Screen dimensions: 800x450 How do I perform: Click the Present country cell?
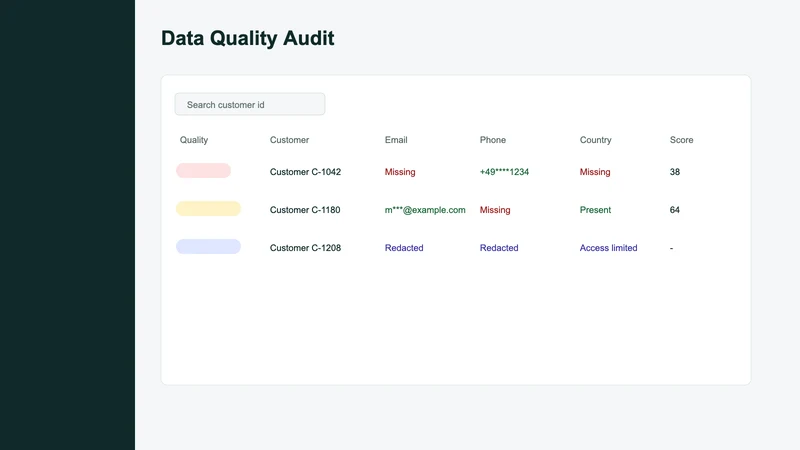tap(595, 210)
